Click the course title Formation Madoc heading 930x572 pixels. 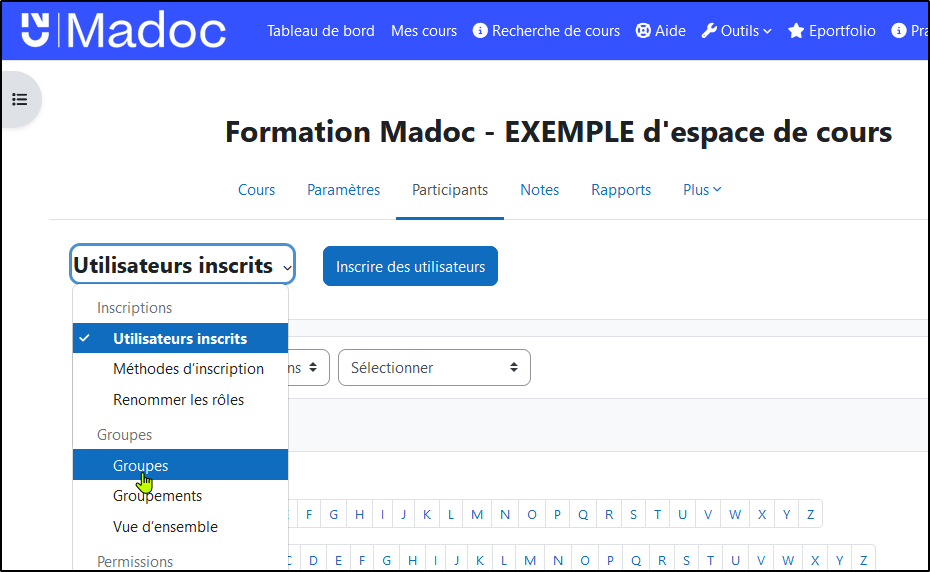tap(559, 132)
